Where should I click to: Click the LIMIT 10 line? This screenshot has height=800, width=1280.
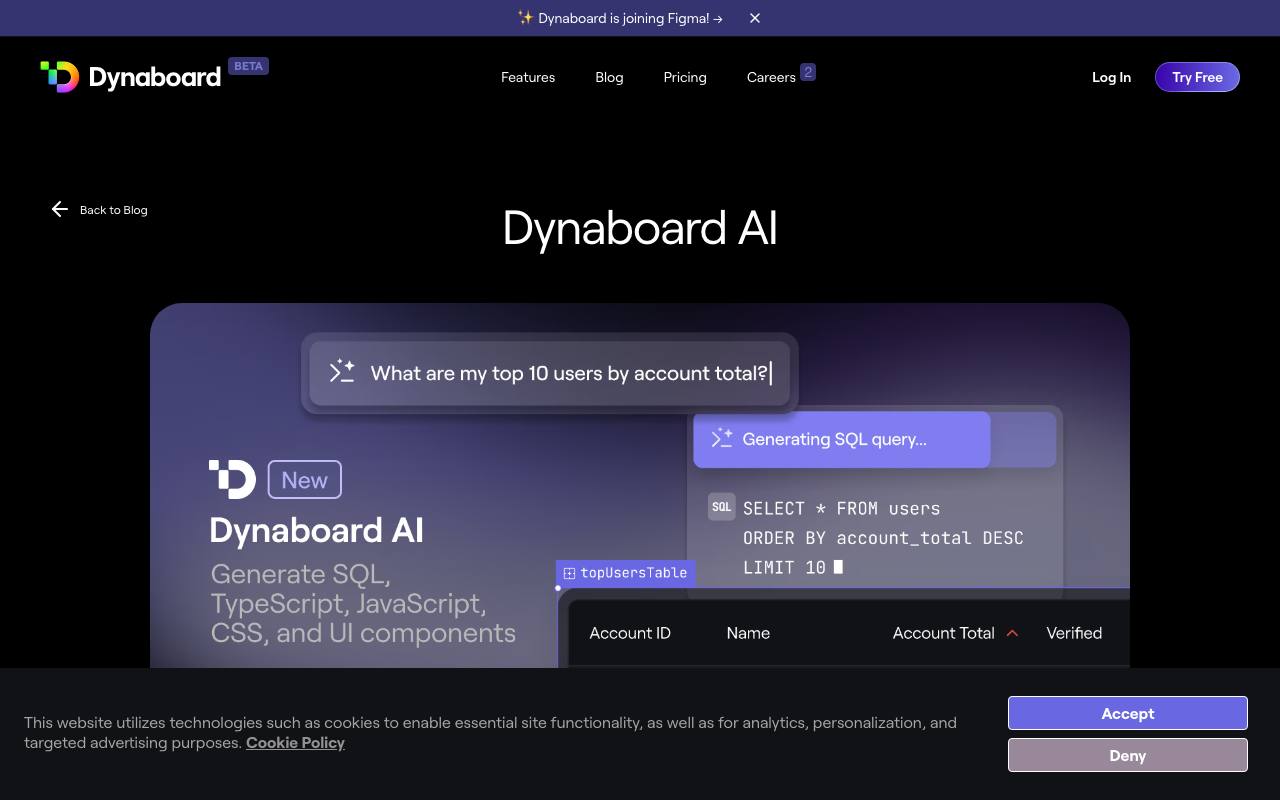[784, 567]
